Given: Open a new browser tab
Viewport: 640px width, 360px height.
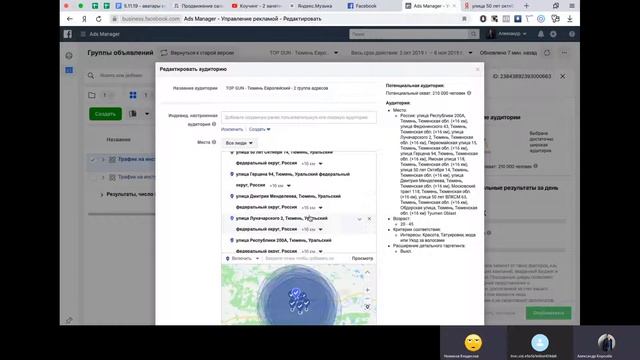Looking at the screenshot, I should 526,6.
